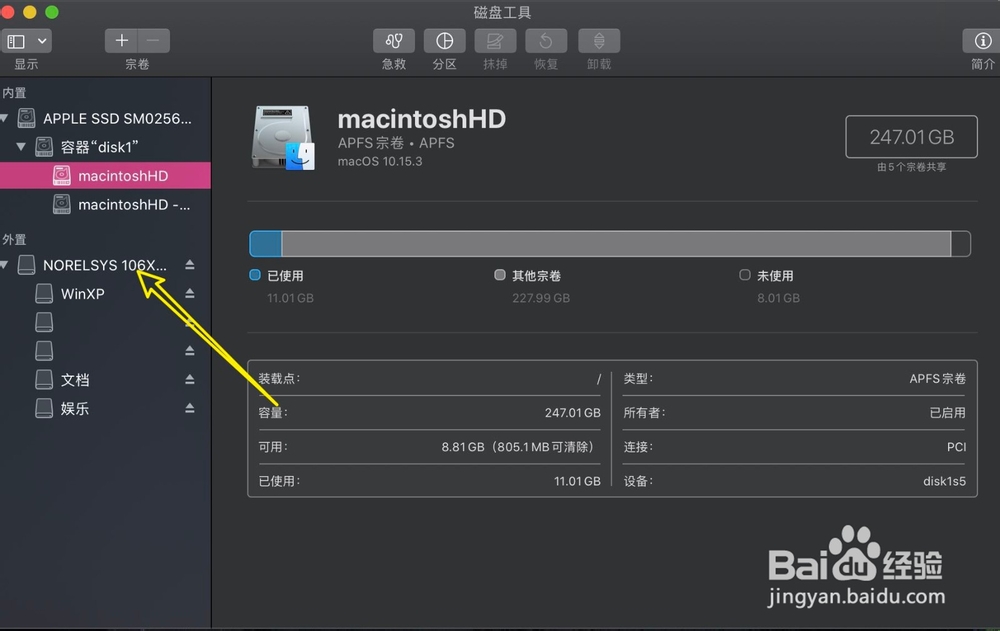Screen dimensions: 1000x631
Task: Click the macintoshHD title heading
Action: 422,119
